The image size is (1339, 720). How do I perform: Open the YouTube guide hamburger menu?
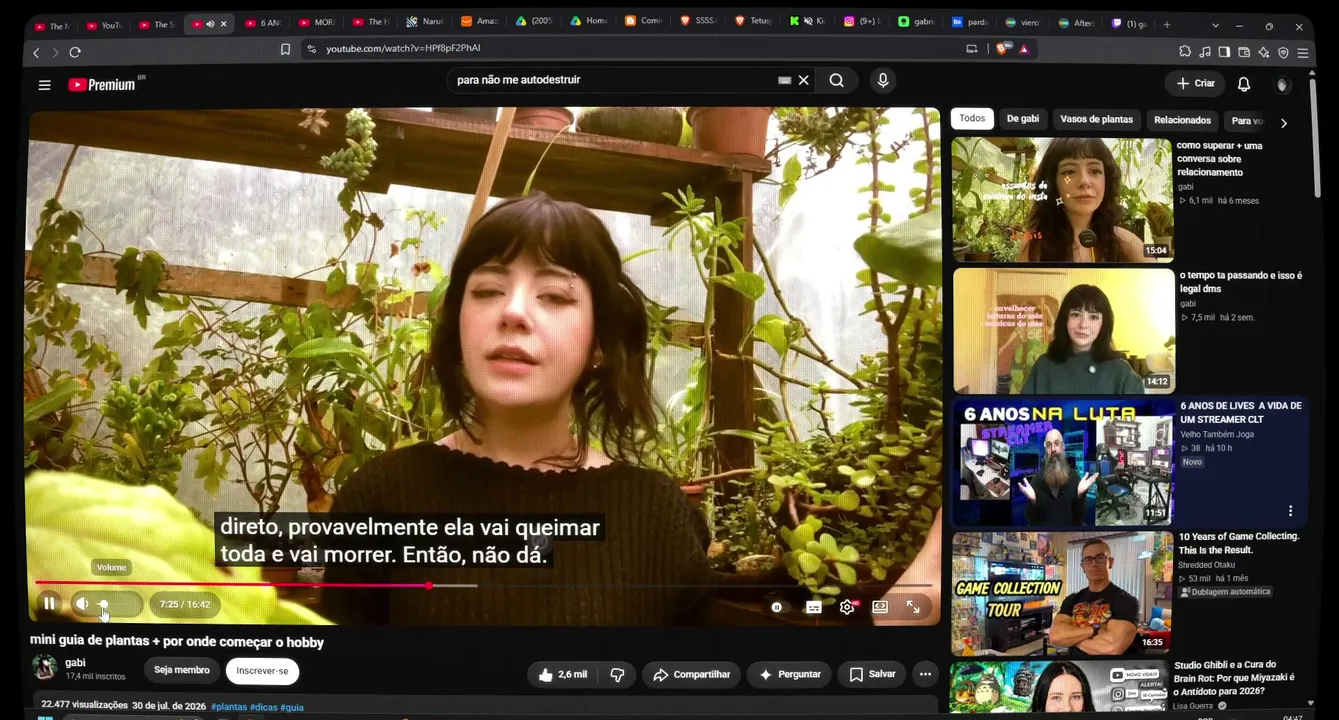[x=44, y=85]
